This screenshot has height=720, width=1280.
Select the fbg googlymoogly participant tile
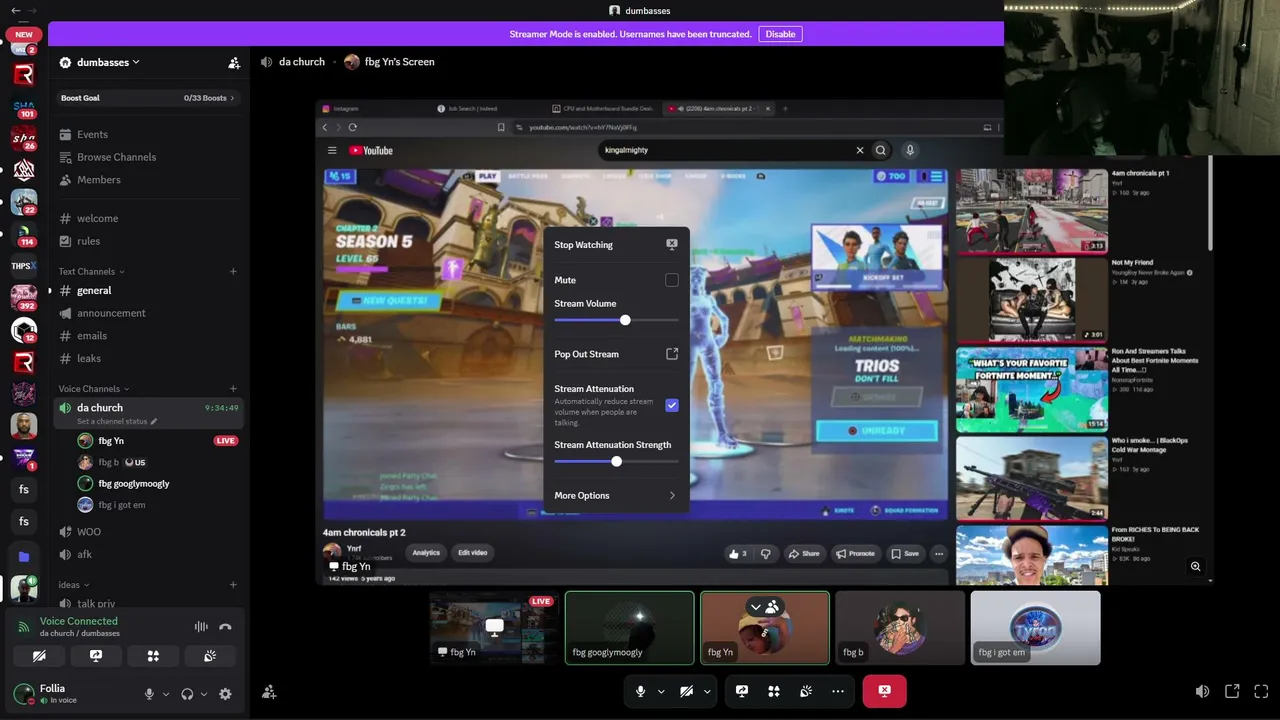[630, 628]
